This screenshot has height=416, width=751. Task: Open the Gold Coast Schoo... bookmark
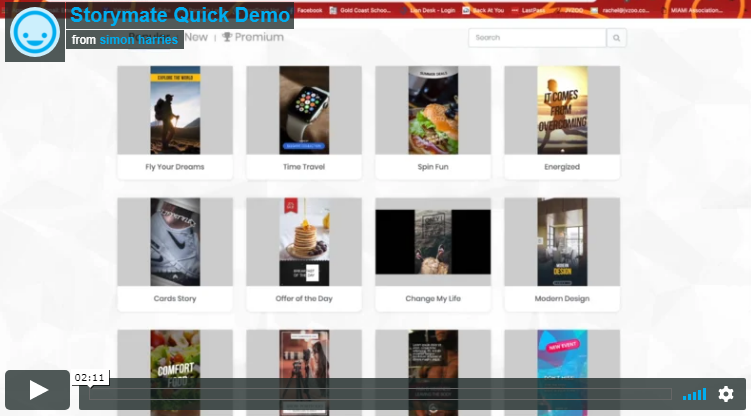pyautogui.click(x=360, y=10)
